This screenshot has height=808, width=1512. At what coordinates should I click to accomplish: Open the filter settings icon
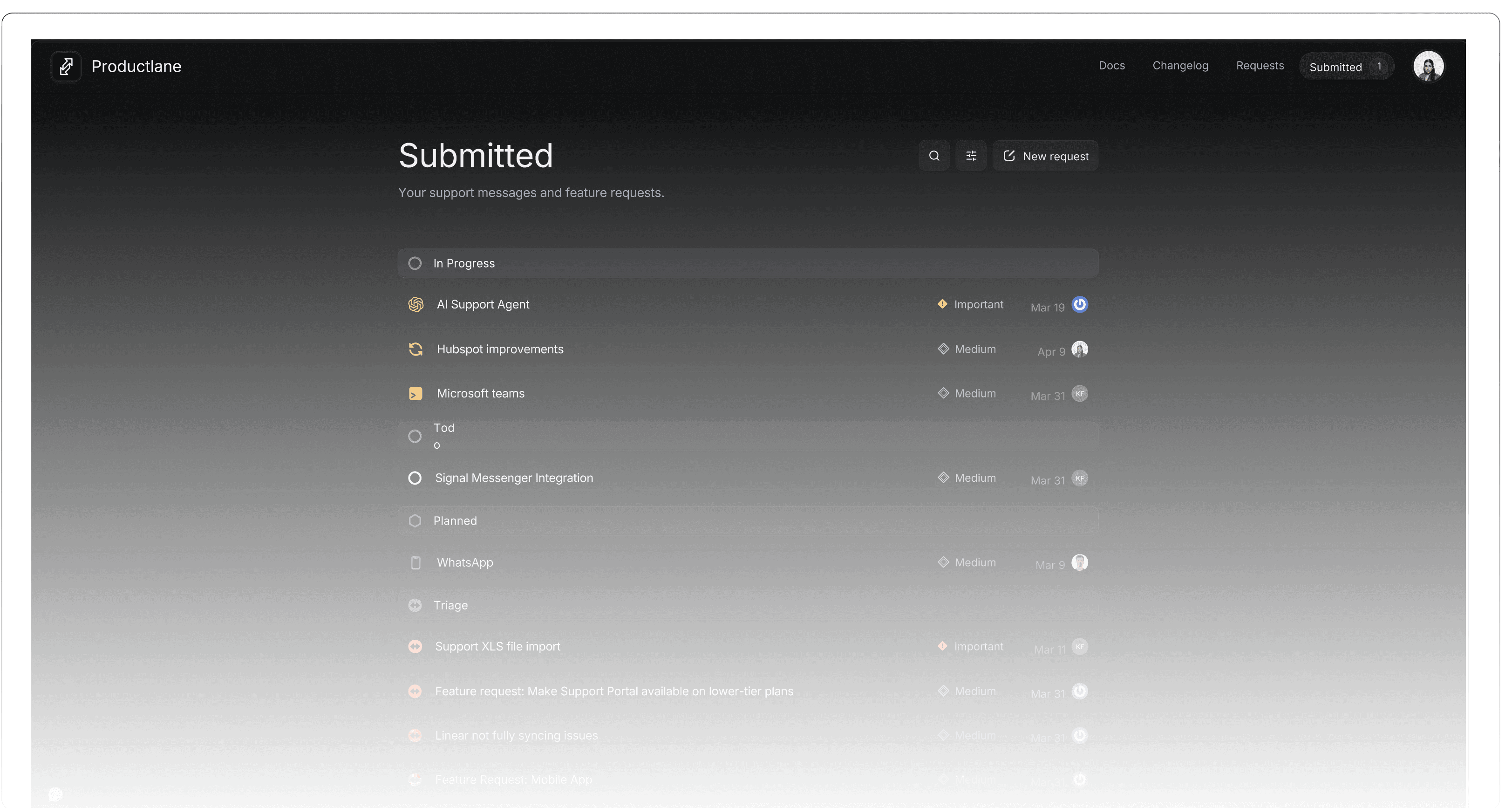coord(971,156)
